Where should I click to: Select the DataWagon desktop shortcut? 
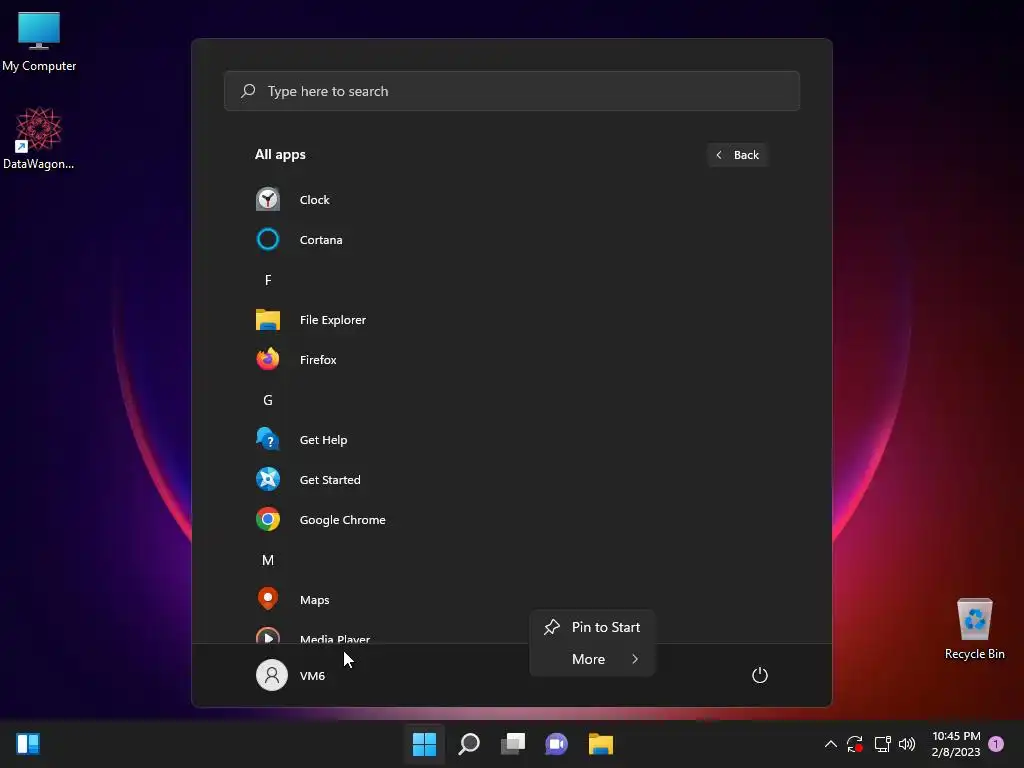click(39, 138)
